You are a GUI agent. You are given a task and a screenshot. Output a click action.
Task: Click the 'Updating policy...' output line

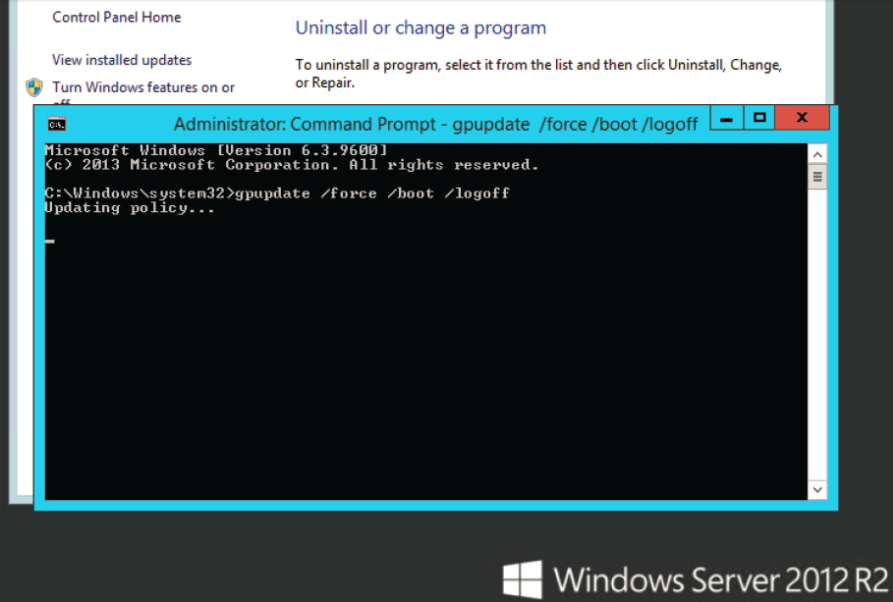pyautogui.click(x=130, y=208)
